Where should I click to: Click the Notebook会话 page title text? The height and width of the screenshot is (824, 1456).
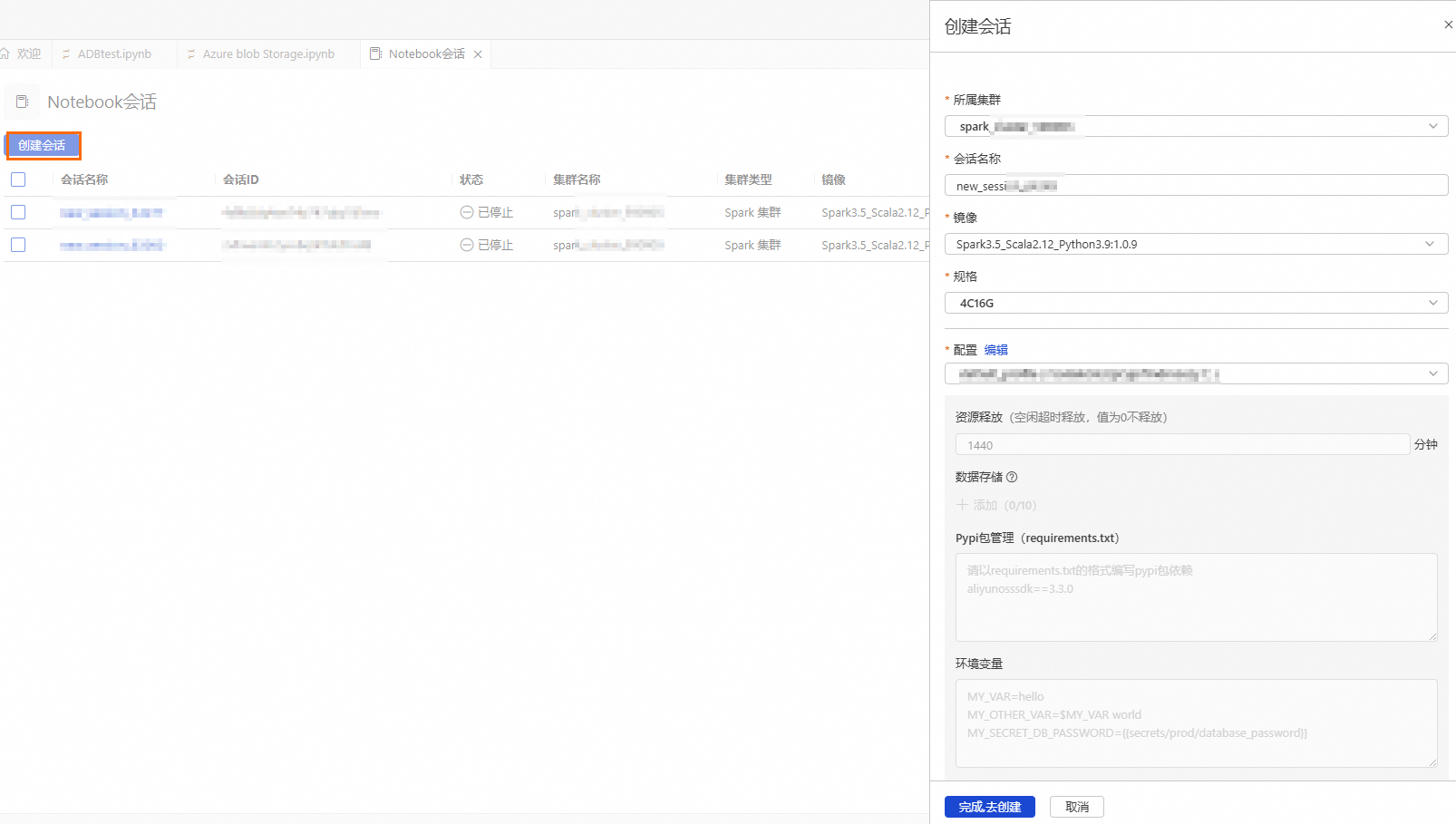(x=102, y=102)
